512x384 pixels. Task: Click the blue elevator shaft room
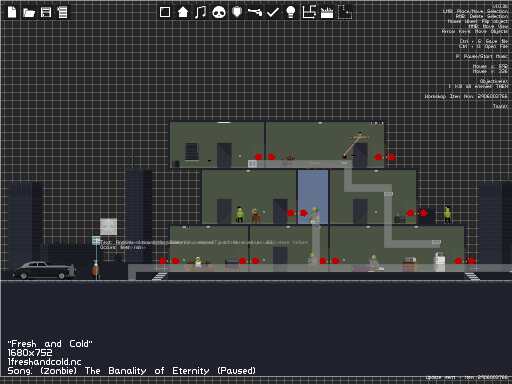click(x=313, y=197)
